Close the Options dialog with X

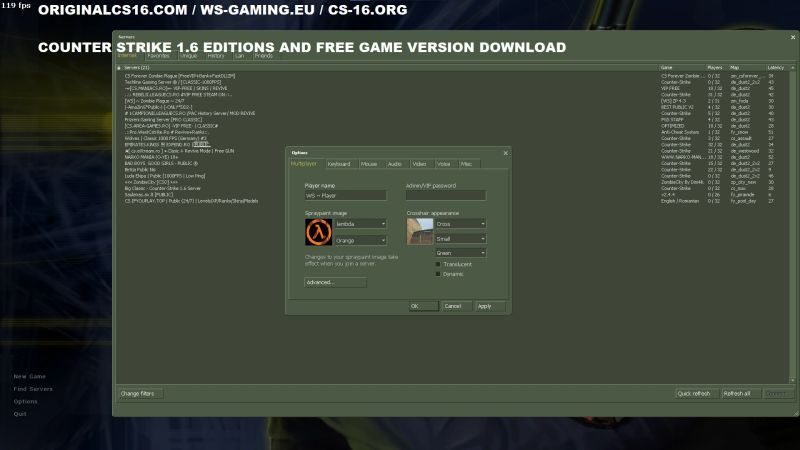tap(506, 153)
